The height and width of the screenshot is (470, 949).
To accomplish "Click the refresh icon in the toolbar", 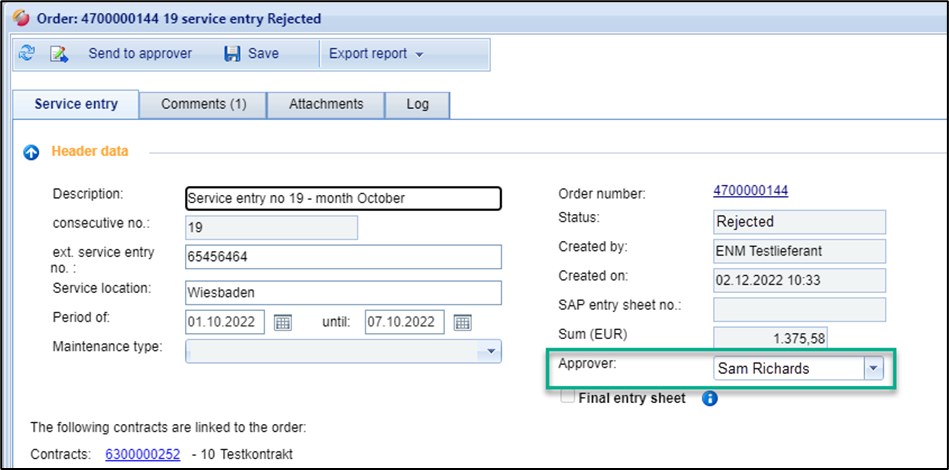I will click(27, 54).
